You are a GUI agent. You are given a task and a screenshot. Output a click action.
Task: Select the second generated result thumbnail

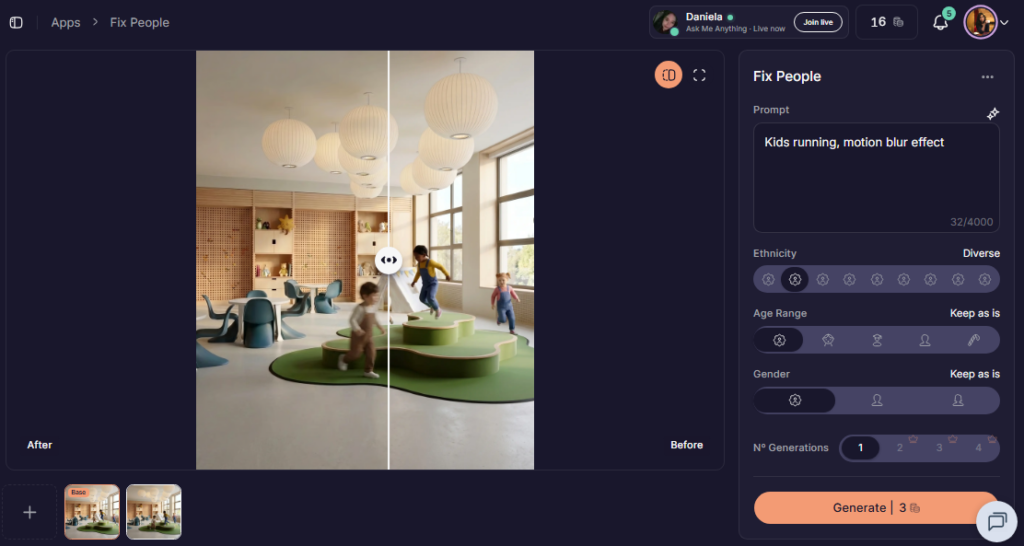coord(153,512)
